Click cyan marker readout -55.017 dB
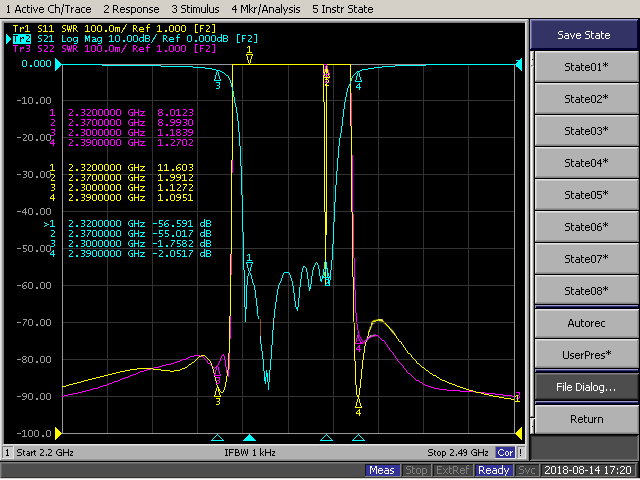The width and height of the screenshot is (640, 480). tap(182, 234)
